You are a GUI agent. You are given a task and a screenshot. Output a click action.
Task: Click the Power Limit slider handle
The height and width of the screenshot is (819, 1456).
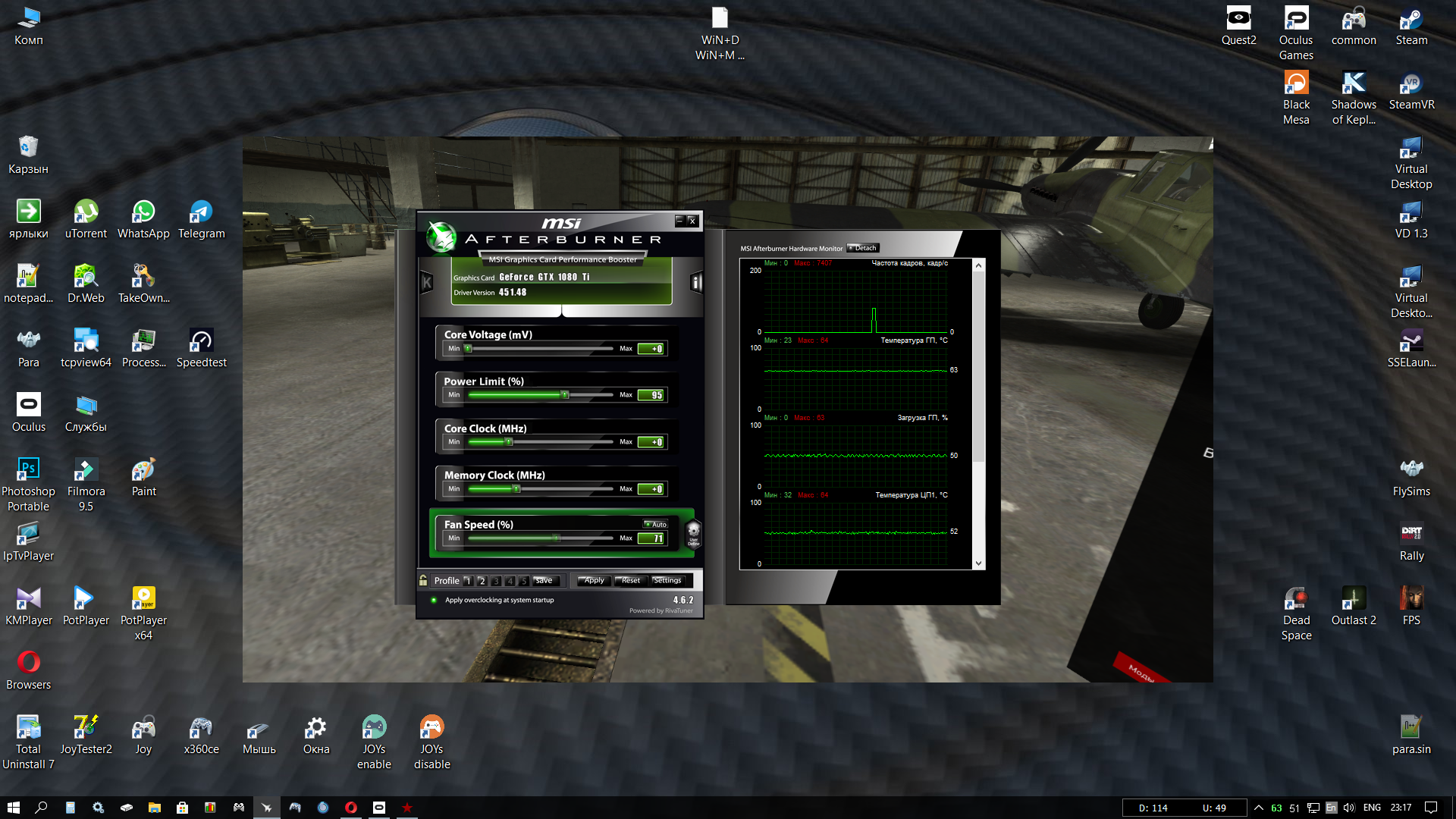pos(565,395)
